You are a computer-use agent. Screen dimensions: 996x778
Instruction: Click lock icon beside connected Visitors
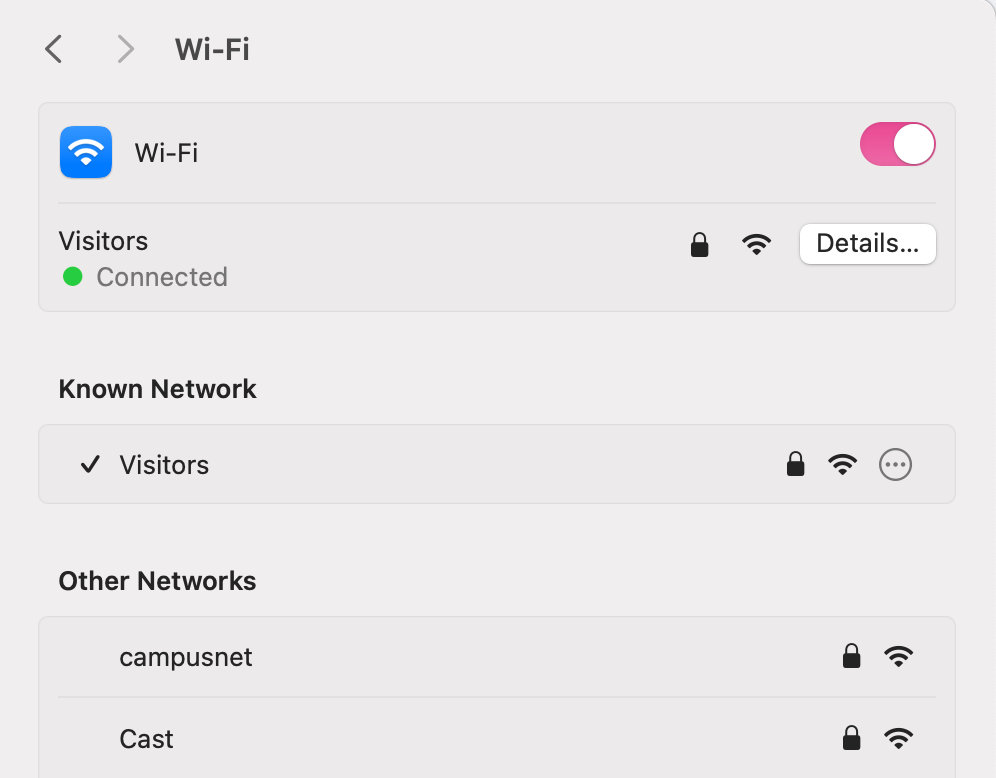point(699,245)
